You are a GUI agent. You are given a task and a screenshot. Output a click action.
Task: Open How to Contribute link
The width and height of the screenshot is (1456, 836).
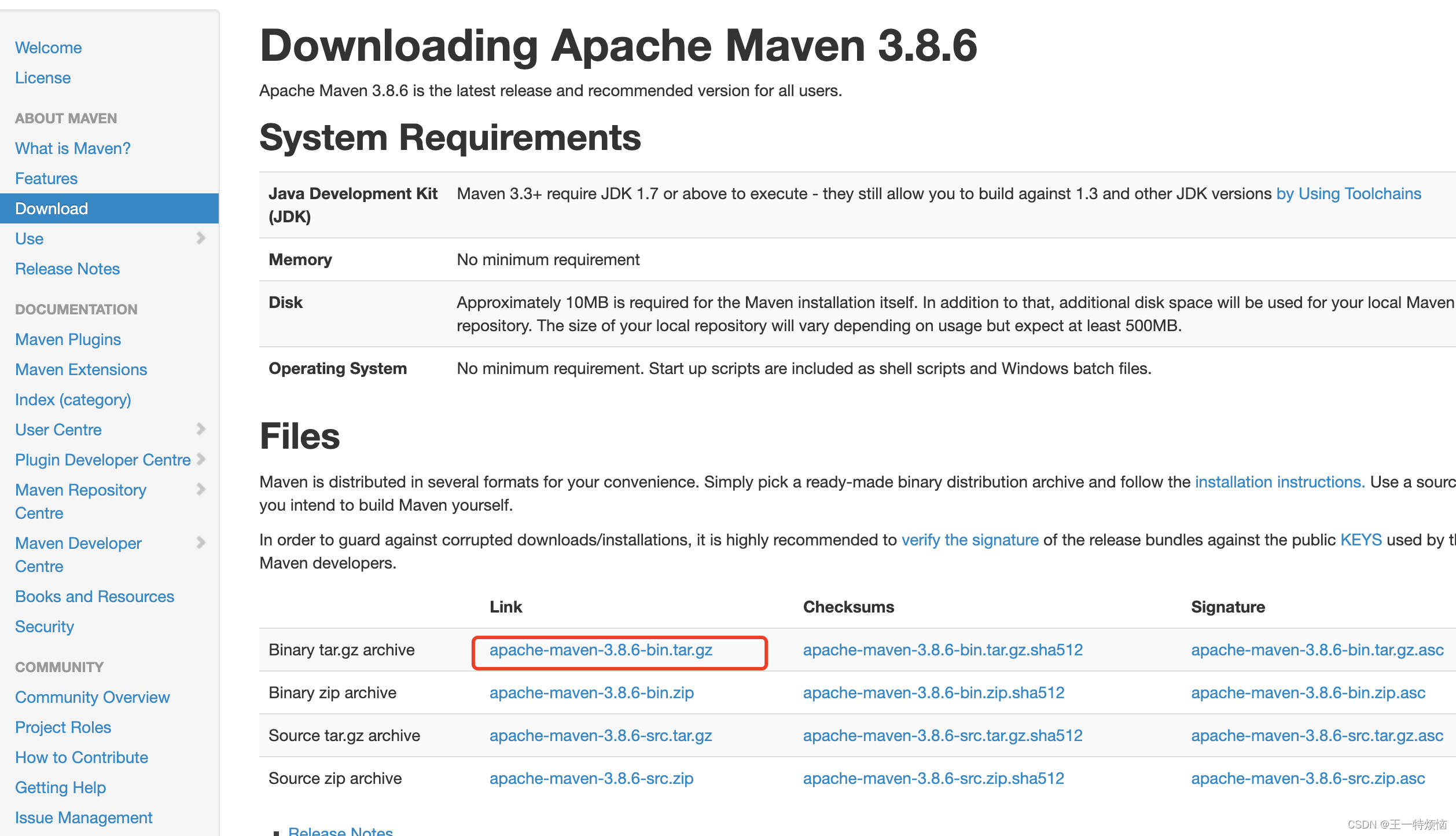pos(82,757)
